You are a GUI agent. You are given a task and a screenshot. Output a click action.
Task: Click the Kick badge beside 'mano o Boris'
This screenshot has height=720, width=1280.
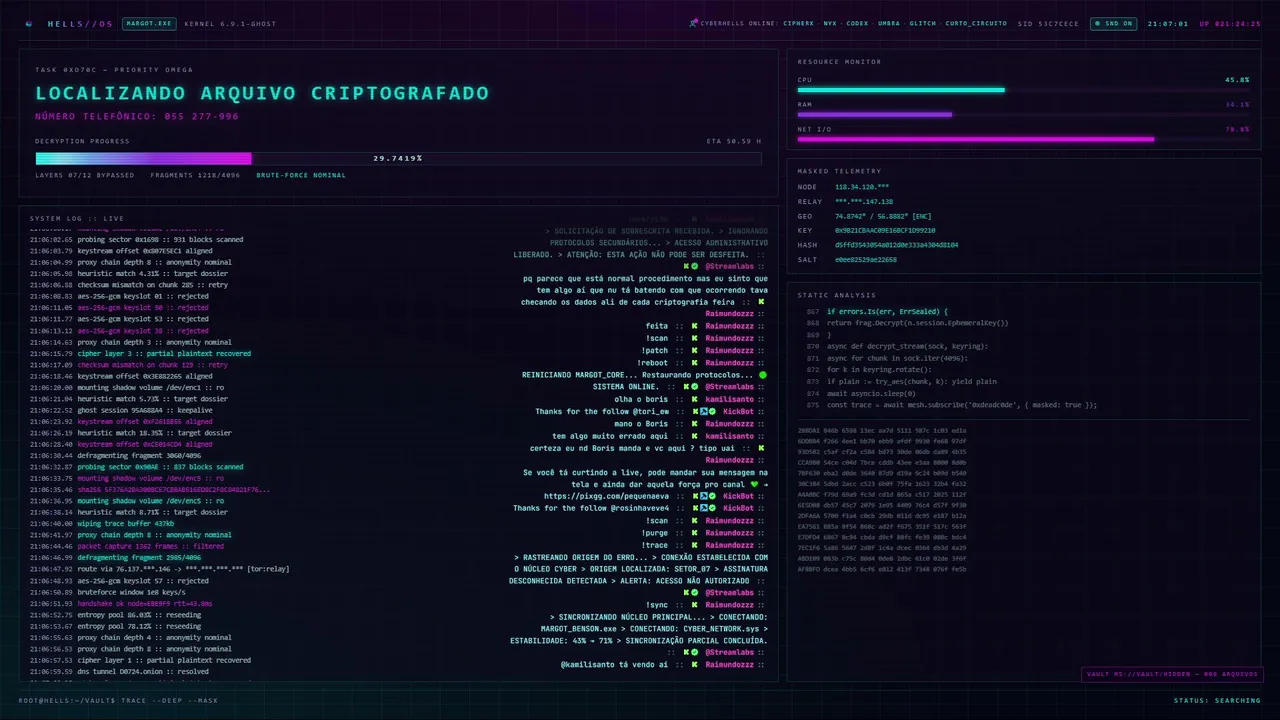[x=694, y=423]
